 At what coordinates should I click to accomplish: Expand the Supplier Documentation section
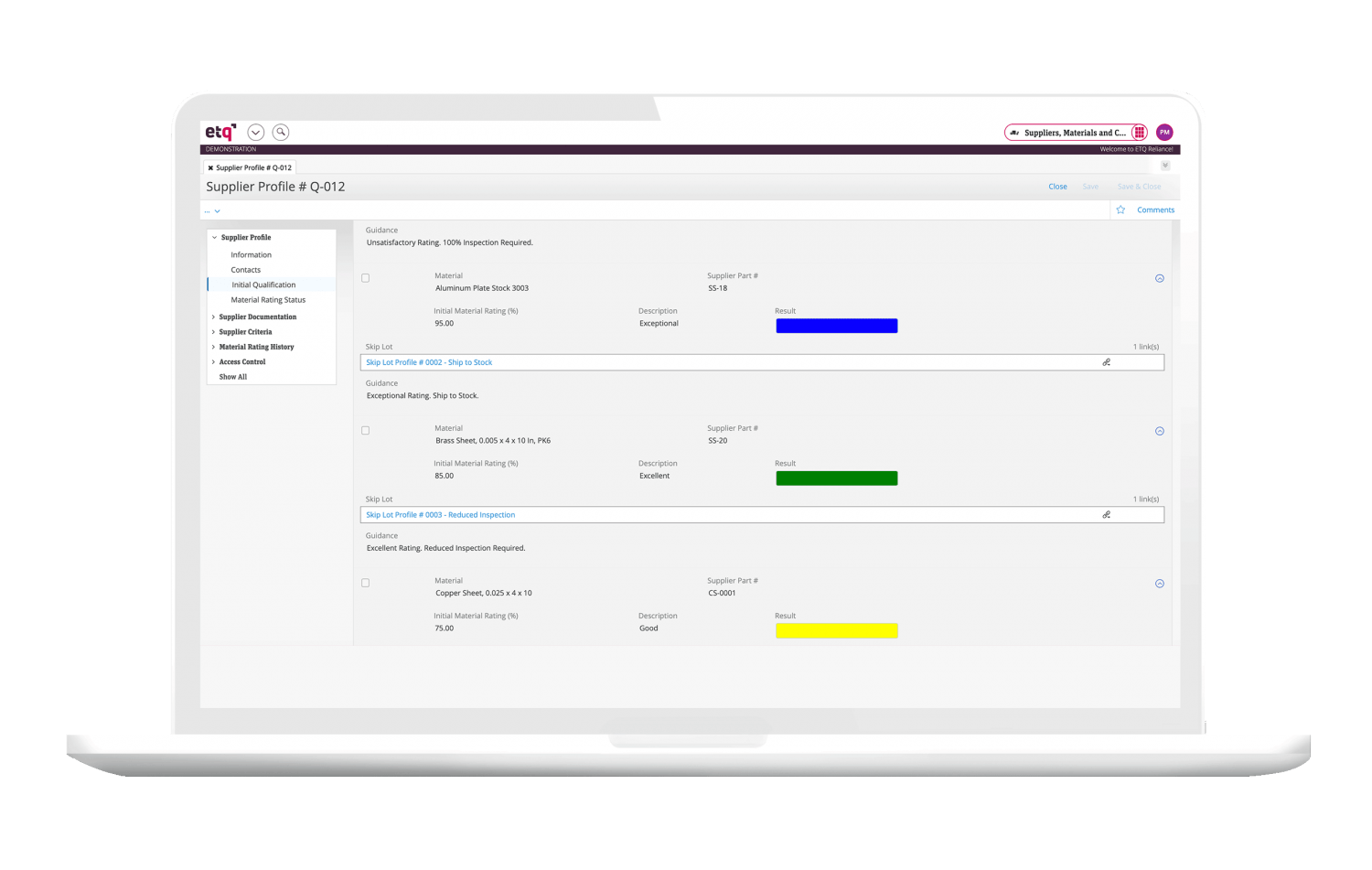point(214,317)
